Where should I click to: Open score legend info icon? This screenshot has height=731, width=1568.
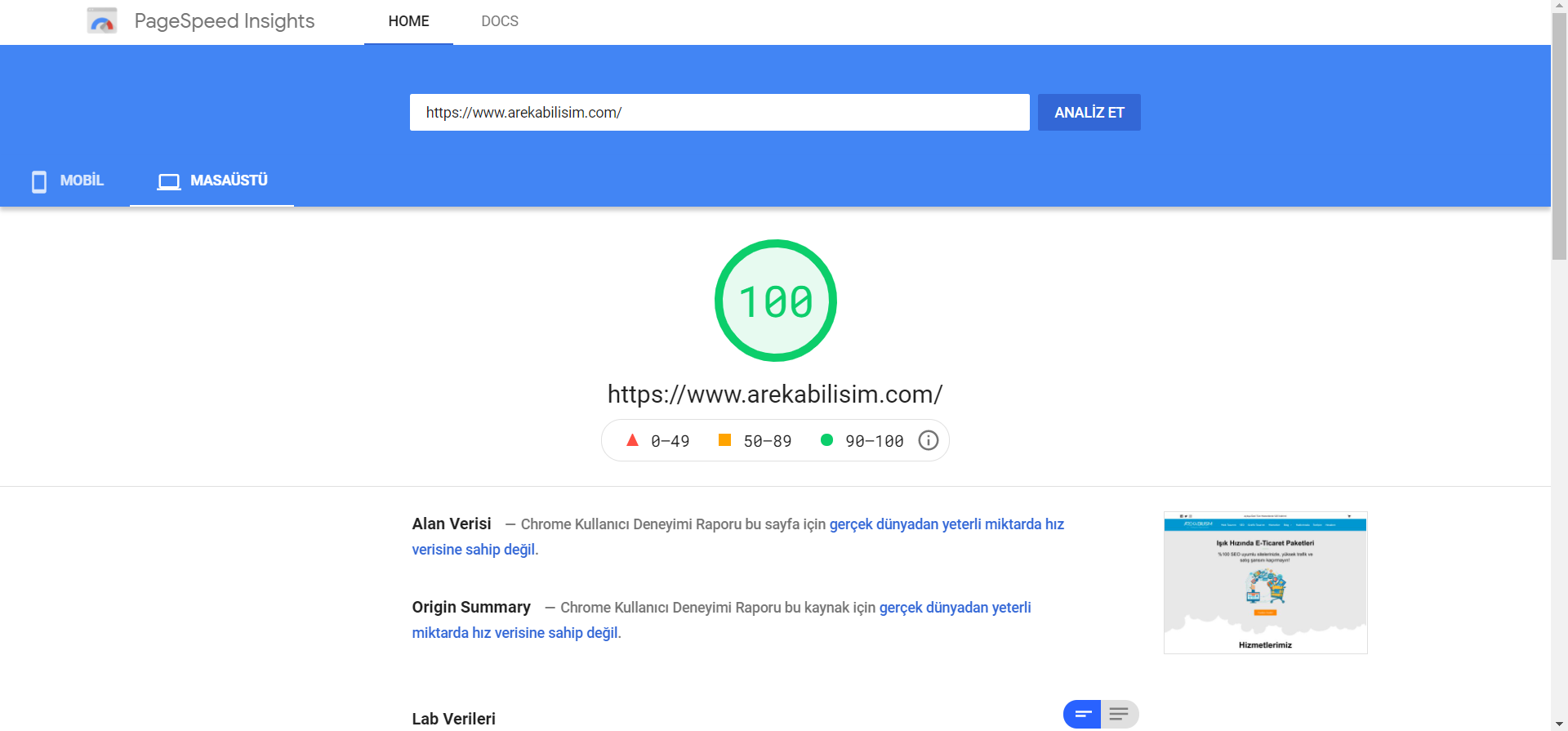tap(928, 440)
